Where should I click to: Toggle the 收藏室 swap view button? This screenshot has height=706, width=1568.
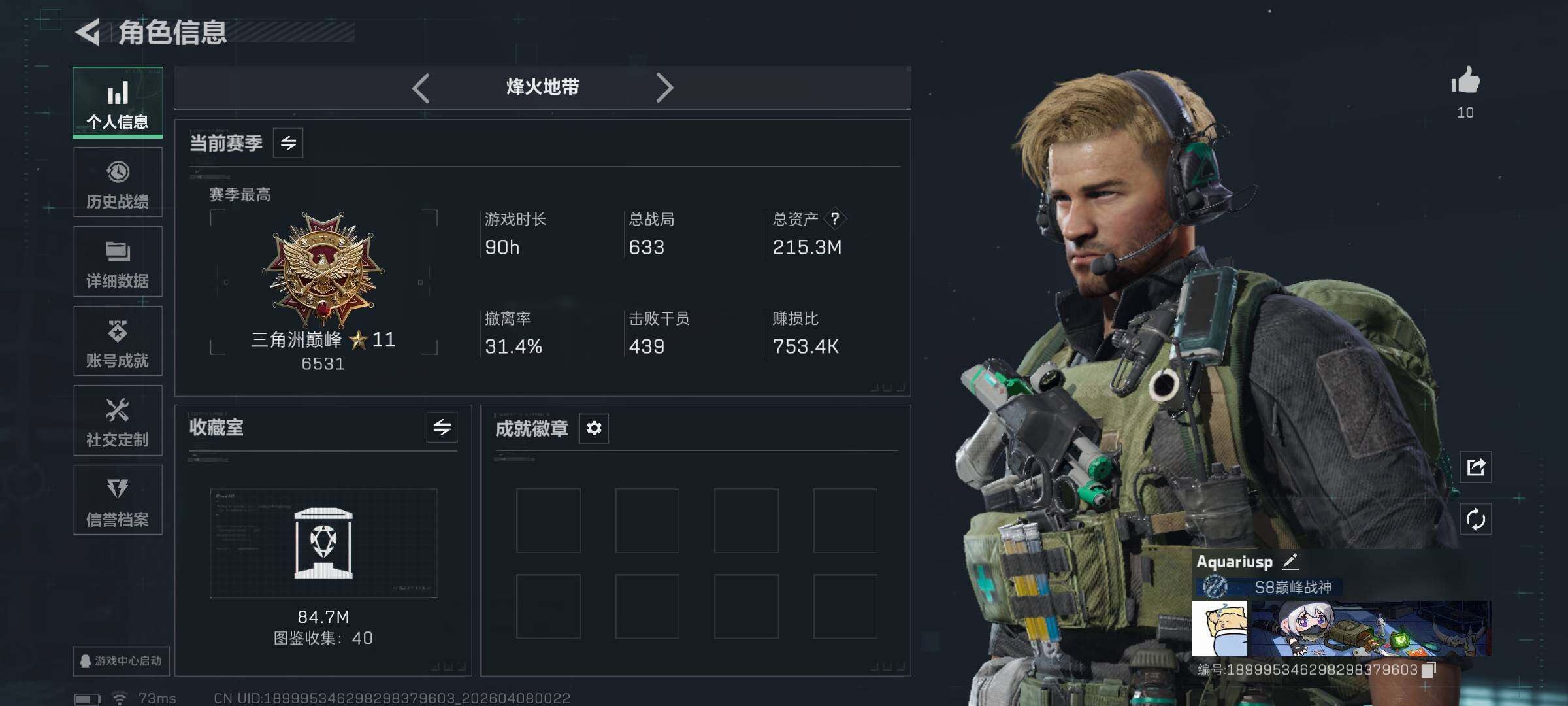coord(442,428)
